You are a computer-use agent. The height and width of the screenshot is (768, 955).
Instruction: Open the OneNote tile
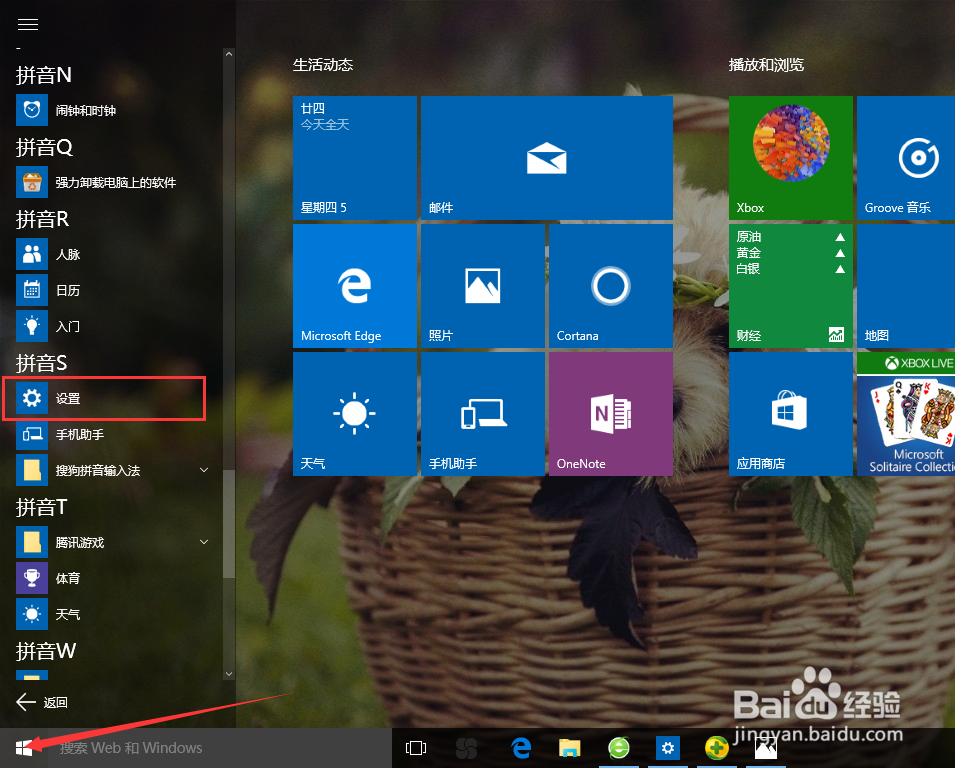pos(611,414)
